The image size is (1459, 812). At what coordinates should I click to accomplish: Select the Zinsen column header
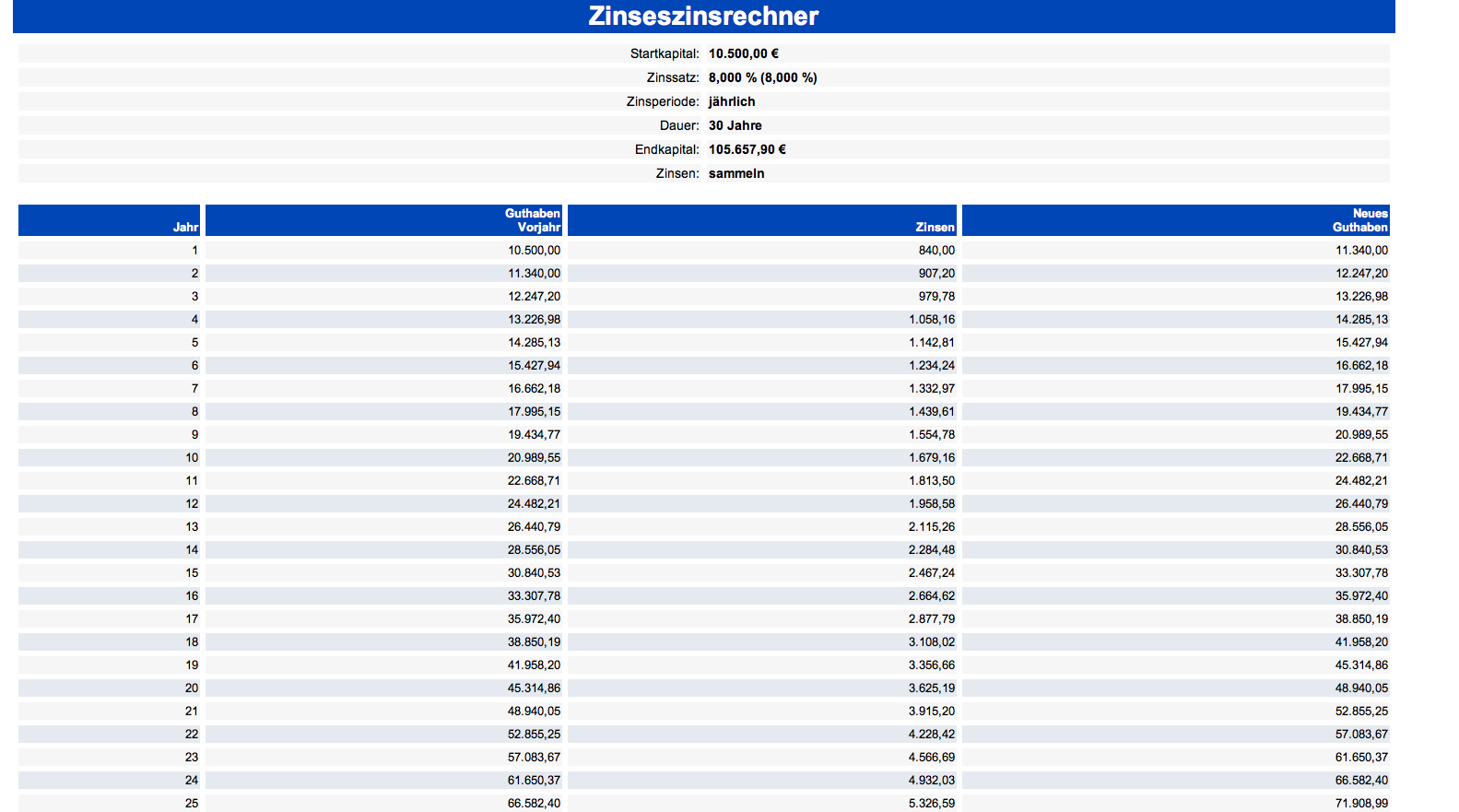[x=935, y=227]
